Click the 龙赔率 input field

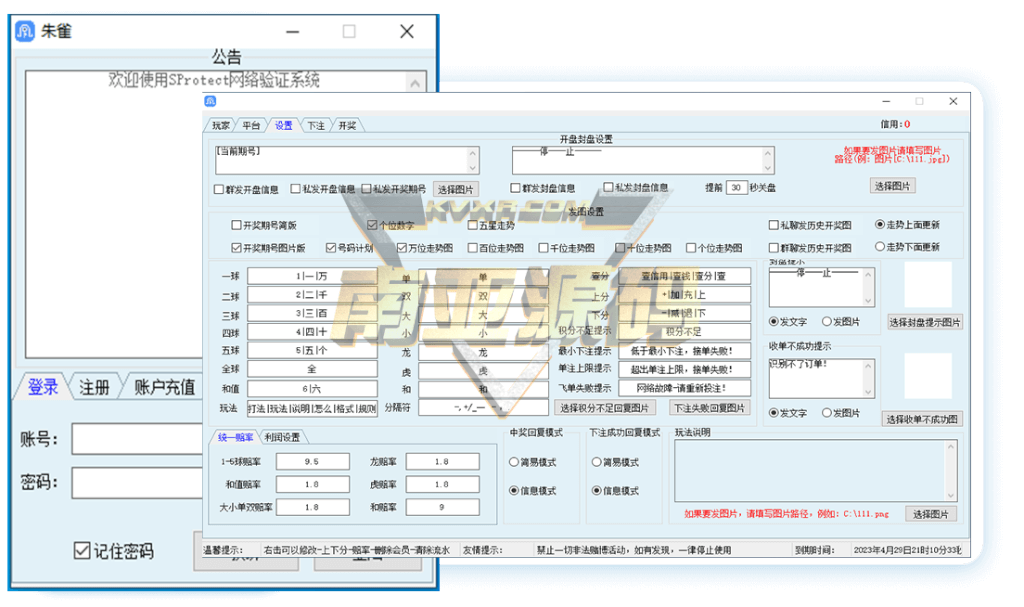click(x=442, y=461)
